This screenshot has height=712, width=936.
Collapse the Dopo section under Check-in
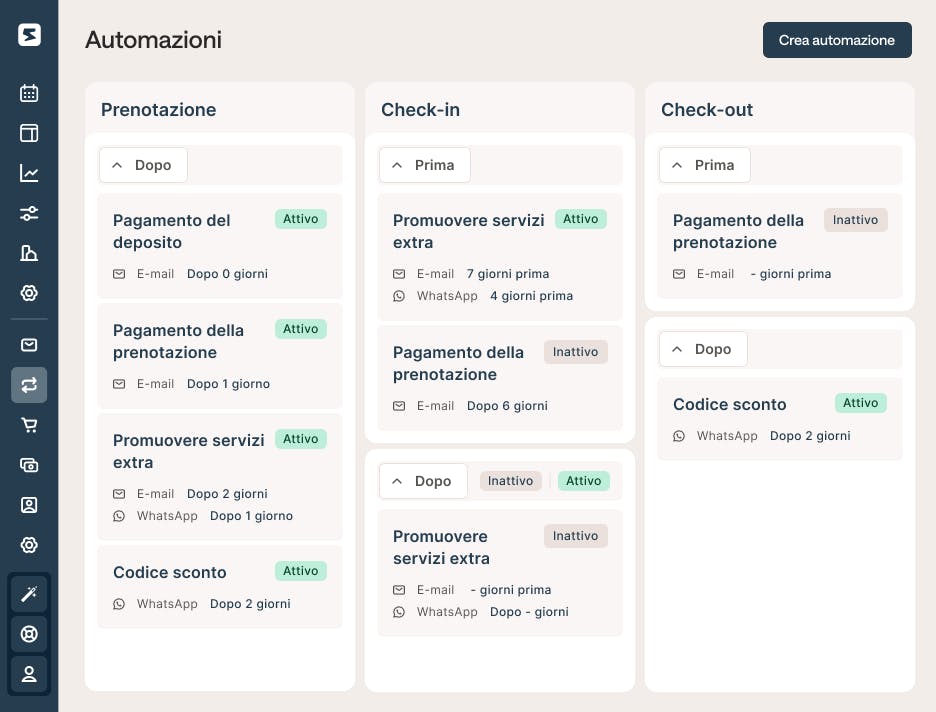423,481
